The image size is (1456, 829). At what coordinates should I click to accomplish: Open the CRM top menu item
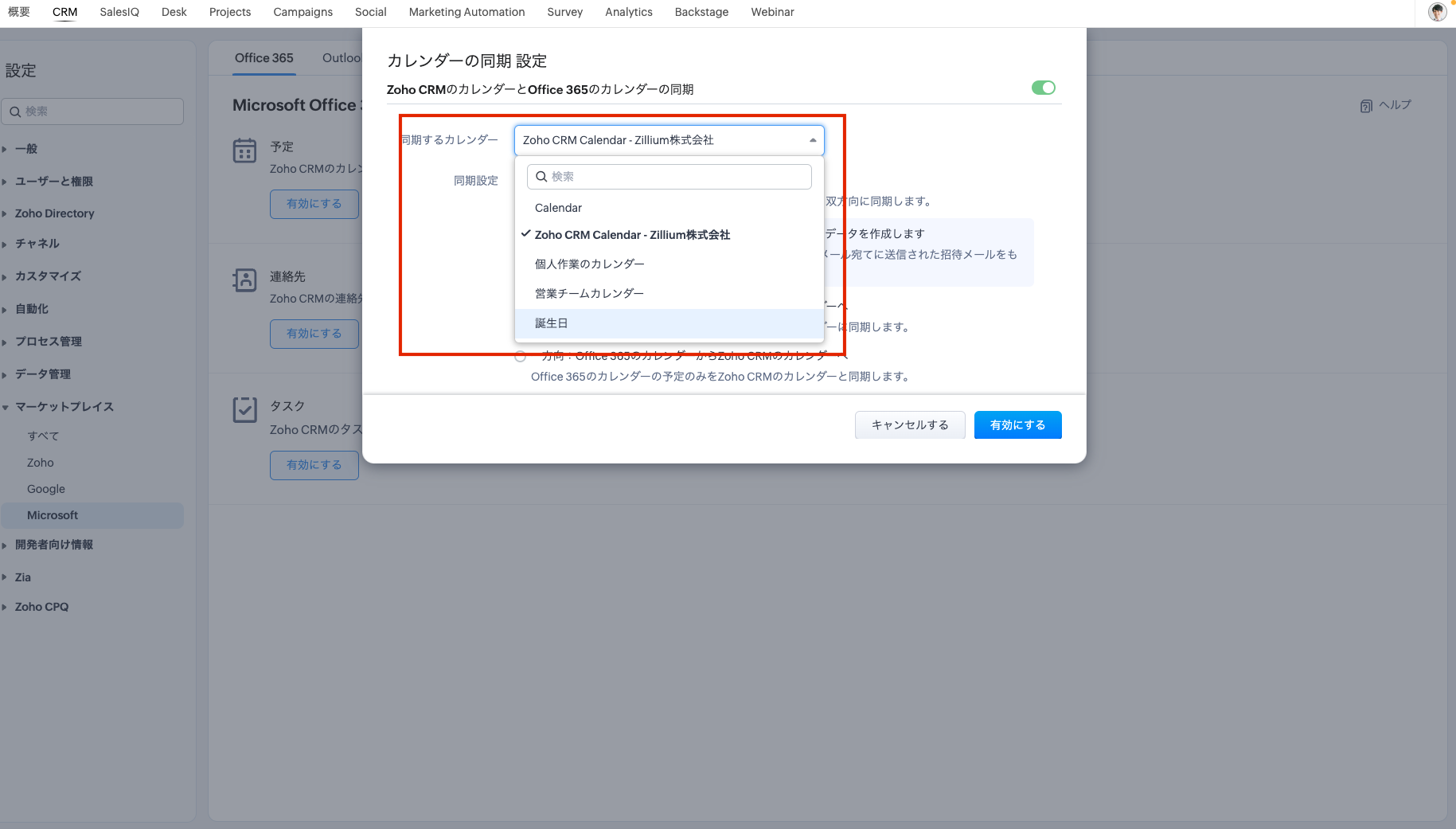65,12
